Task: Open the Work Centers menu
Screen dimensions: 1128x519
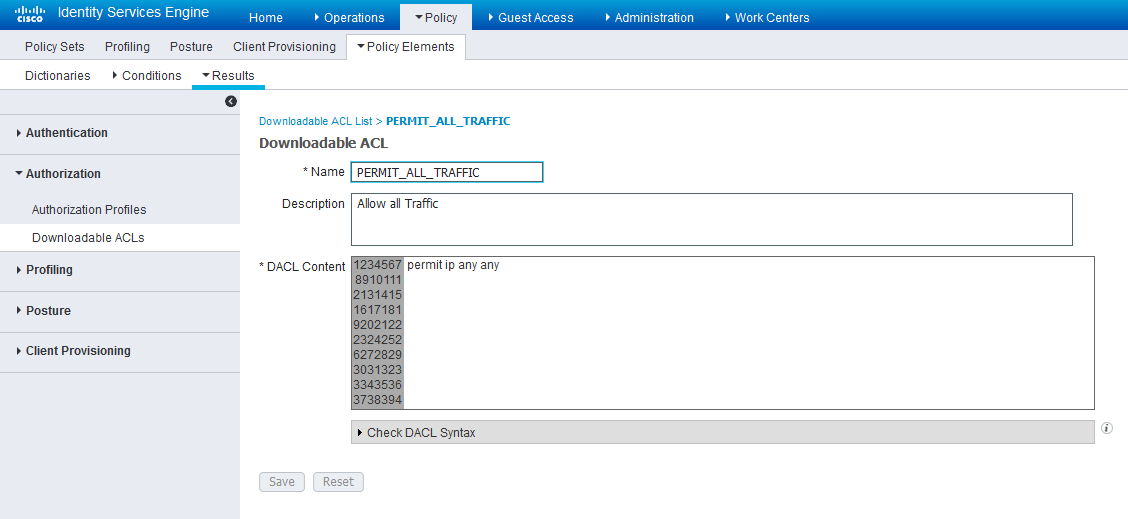Action: 767,17
